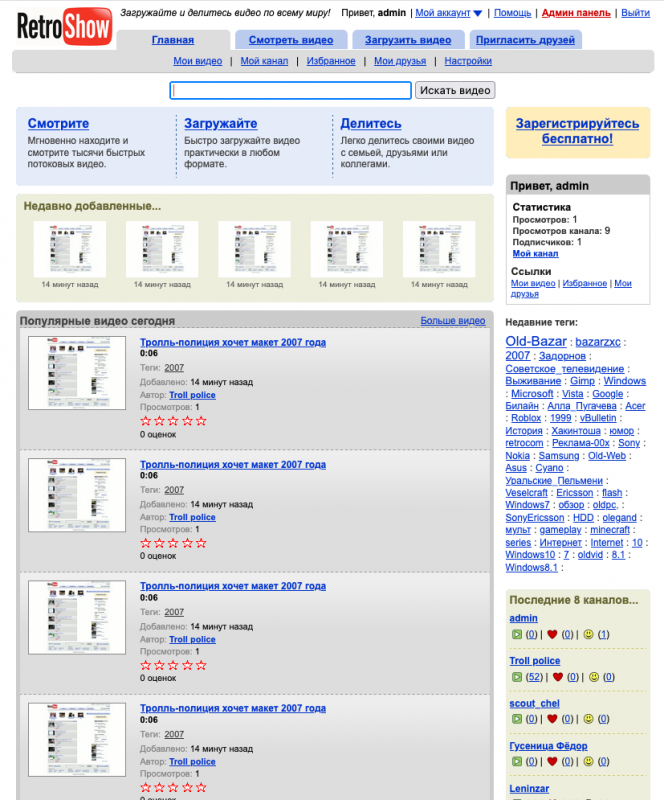The width and height of the screenshot is (664, 800).
Task: Click red heart icon under scout_chel
Action: click(551, 719)
